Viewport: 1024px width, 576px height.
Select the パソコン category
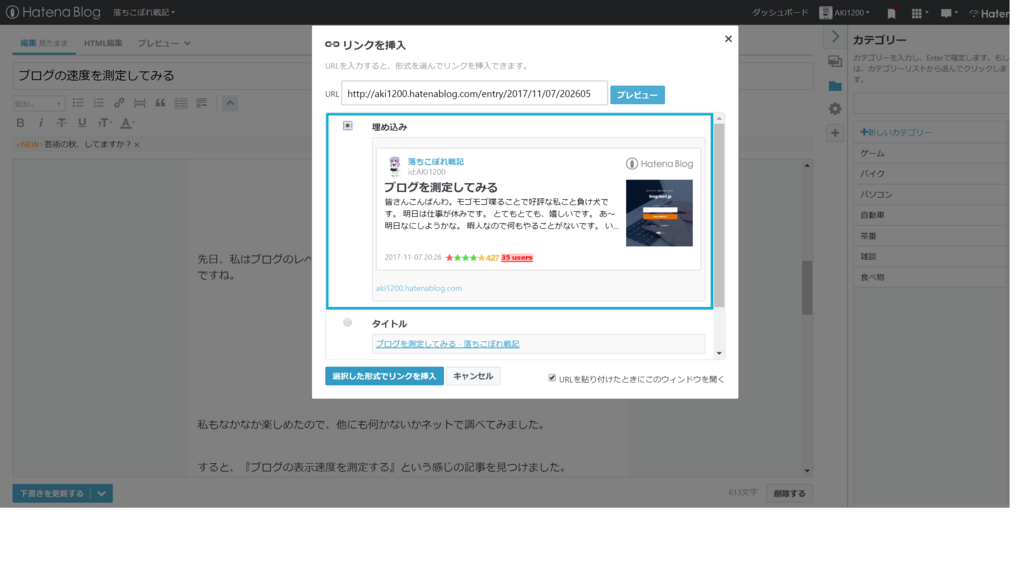[x=931, y=195]
